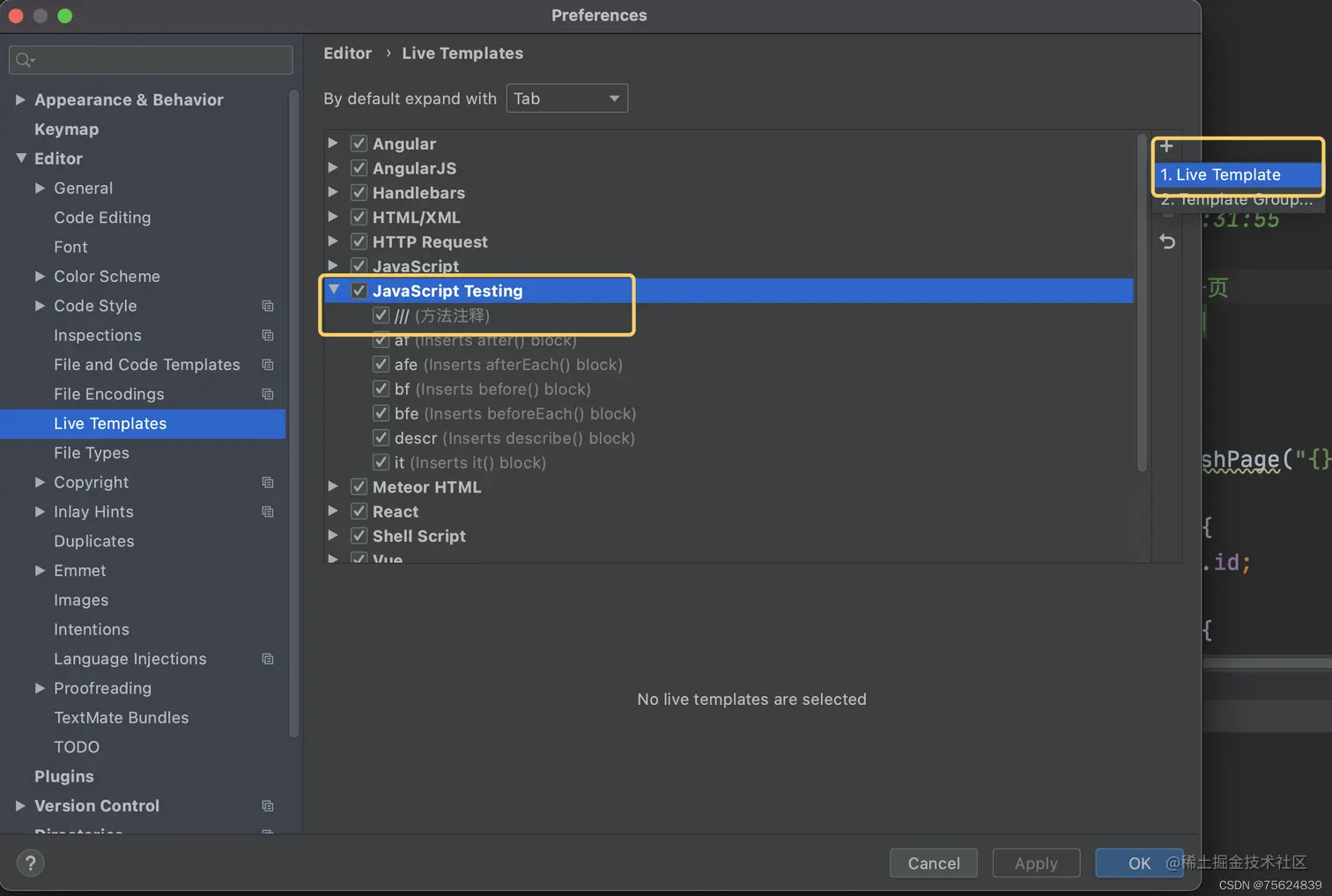The image size is (1332, 896).
Task: Uncheck the AngularJS template group checkbox
Action: (x=359, y=167)
